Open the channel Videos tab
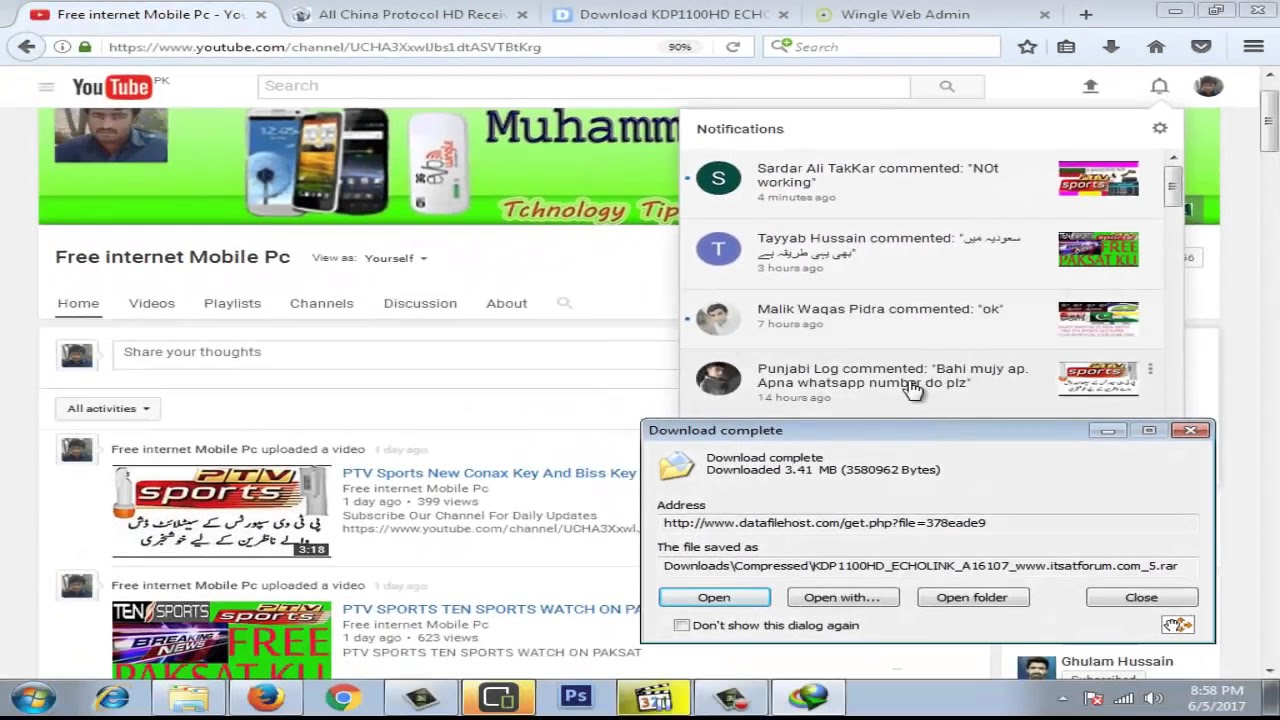The image size is (1280, 720). [x=152, y=303]
